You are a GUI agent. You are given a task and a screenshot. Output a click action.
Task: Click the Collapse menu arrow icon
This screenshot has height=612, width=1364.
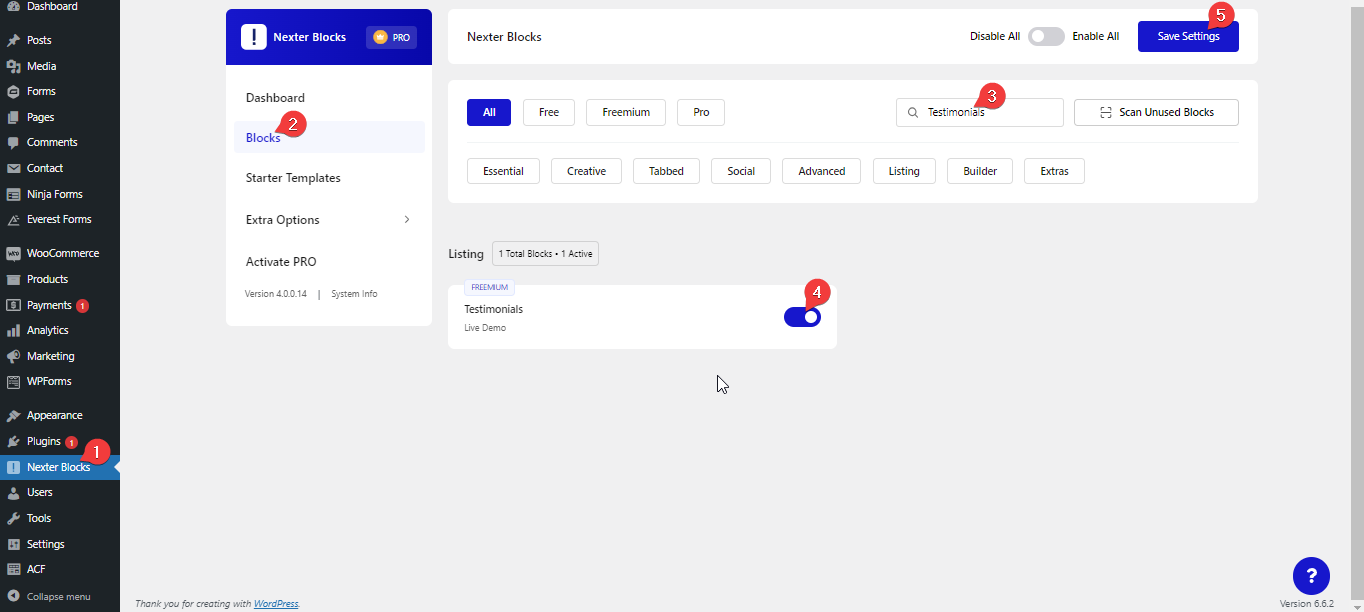click(x=13, y=596)
